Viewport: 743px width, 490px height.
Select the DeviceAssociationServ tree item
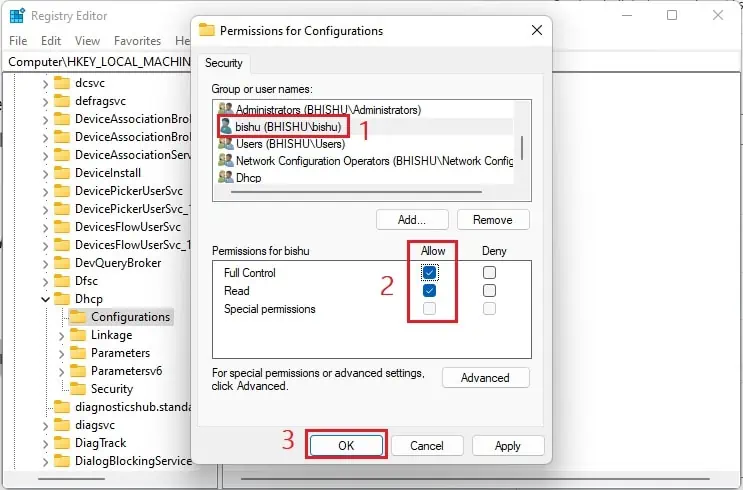(x=133, y=155)
